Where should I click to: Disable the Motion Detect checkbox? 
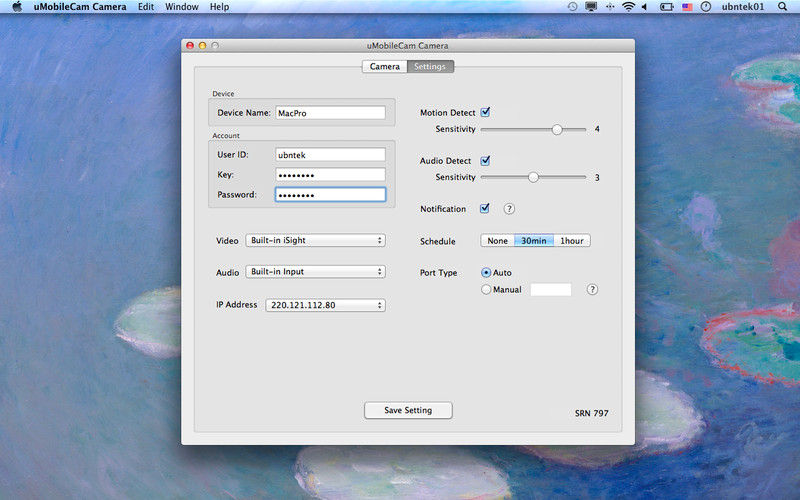(485, 112)
